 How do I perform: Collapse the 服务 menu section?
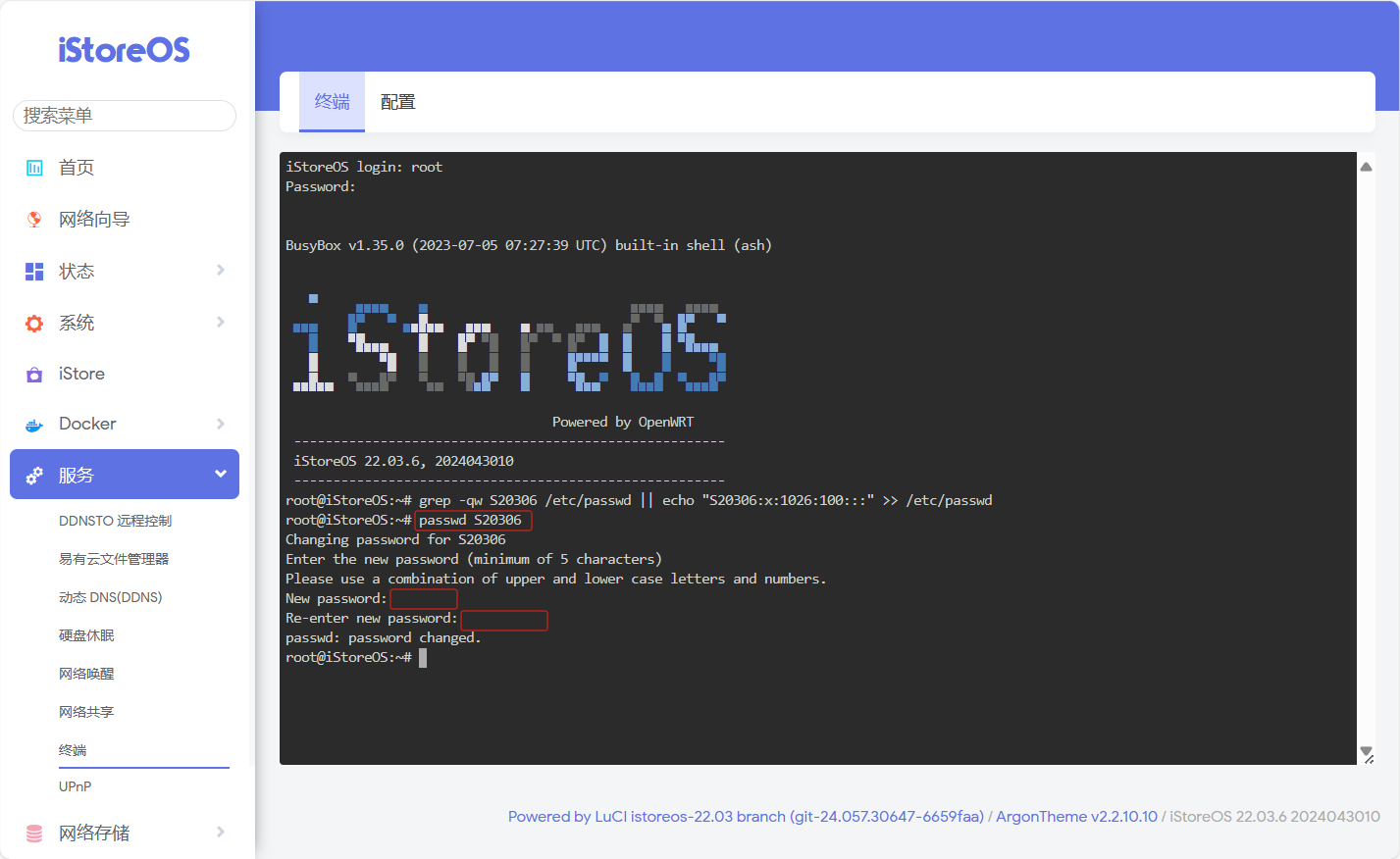(220, 475)
